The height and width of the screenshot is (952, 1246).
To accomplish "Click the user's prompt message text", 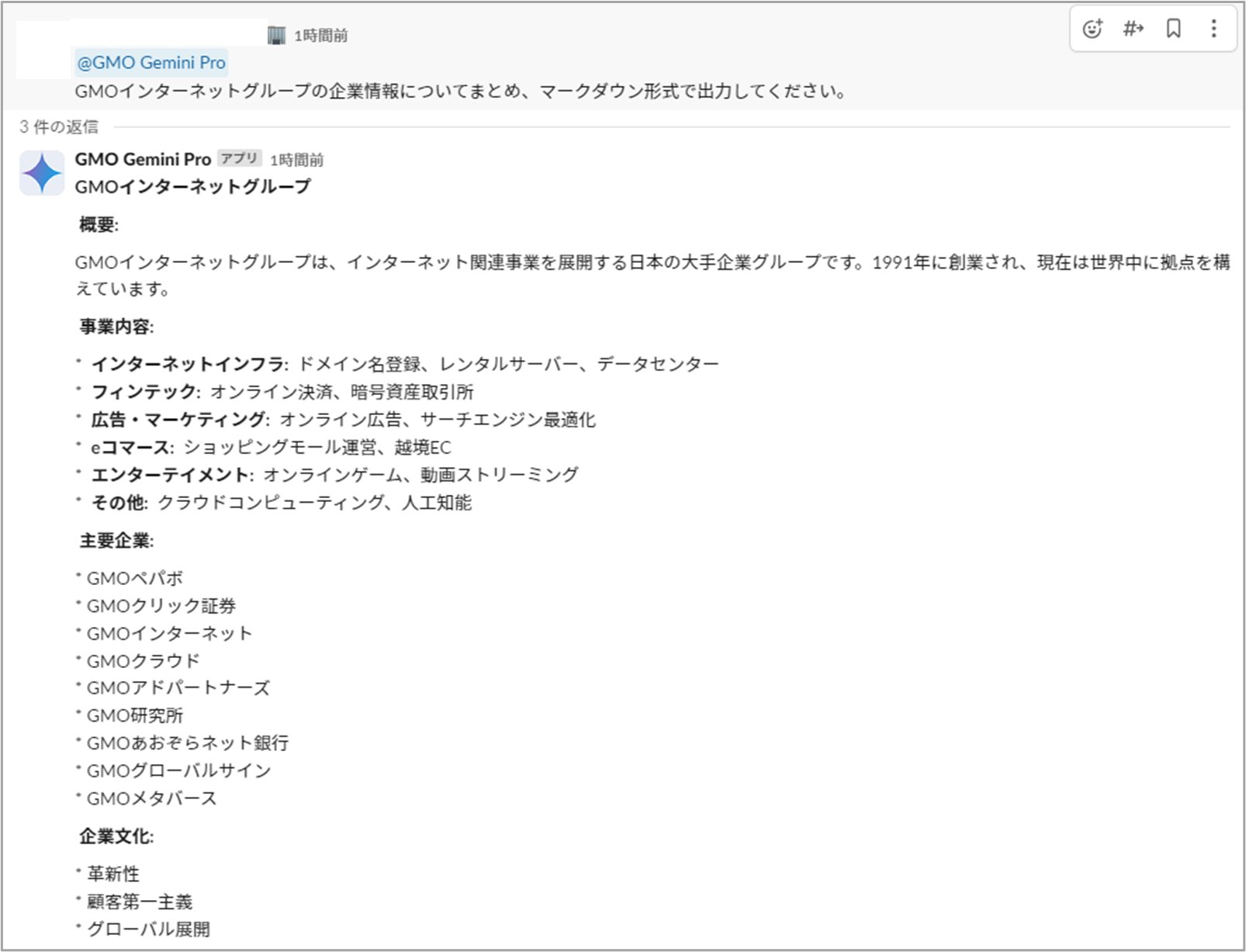I will point(460,92).
